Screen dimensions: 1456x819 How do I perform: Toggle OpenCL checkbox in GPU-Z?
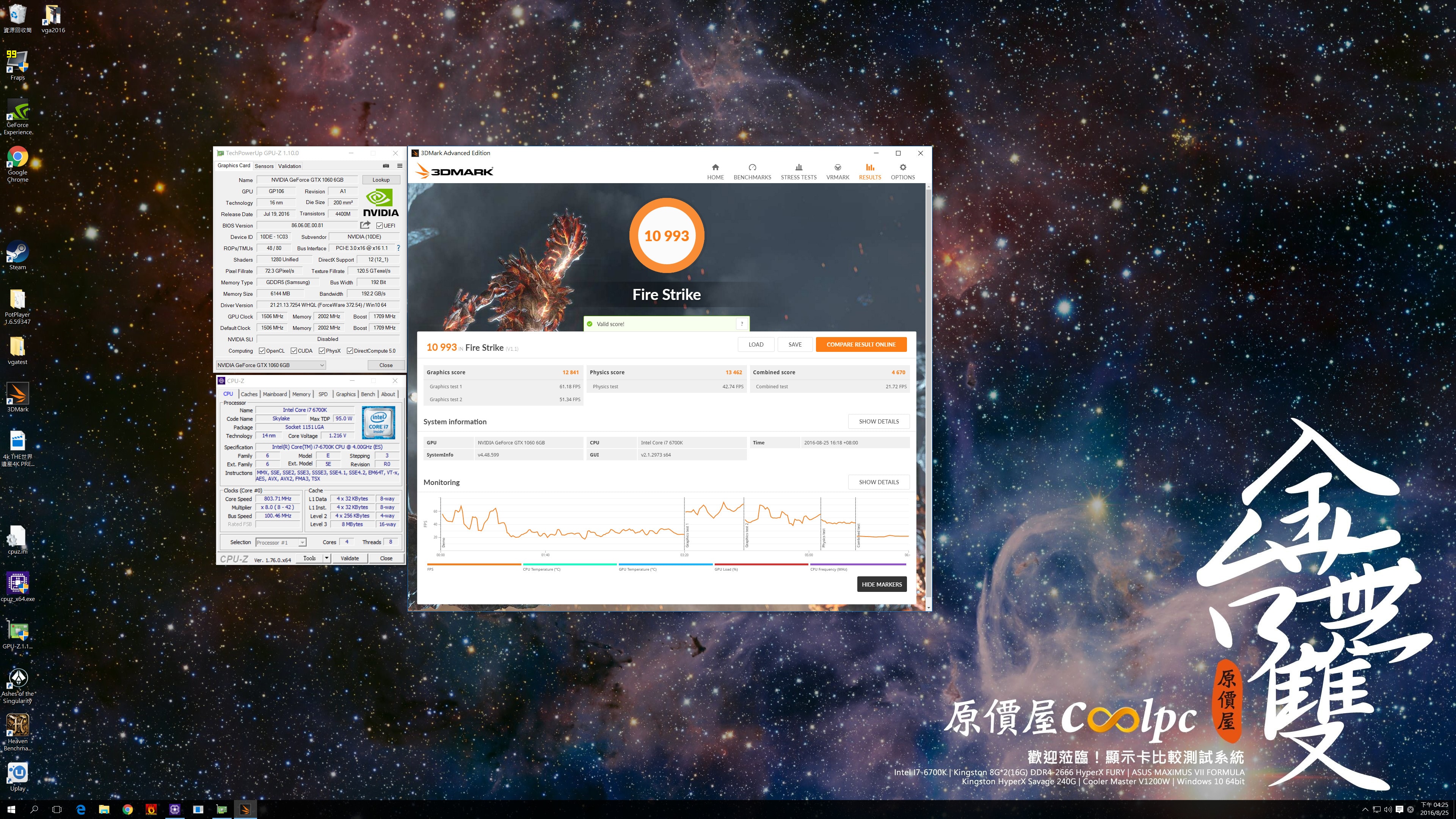[x=262, y=350]
